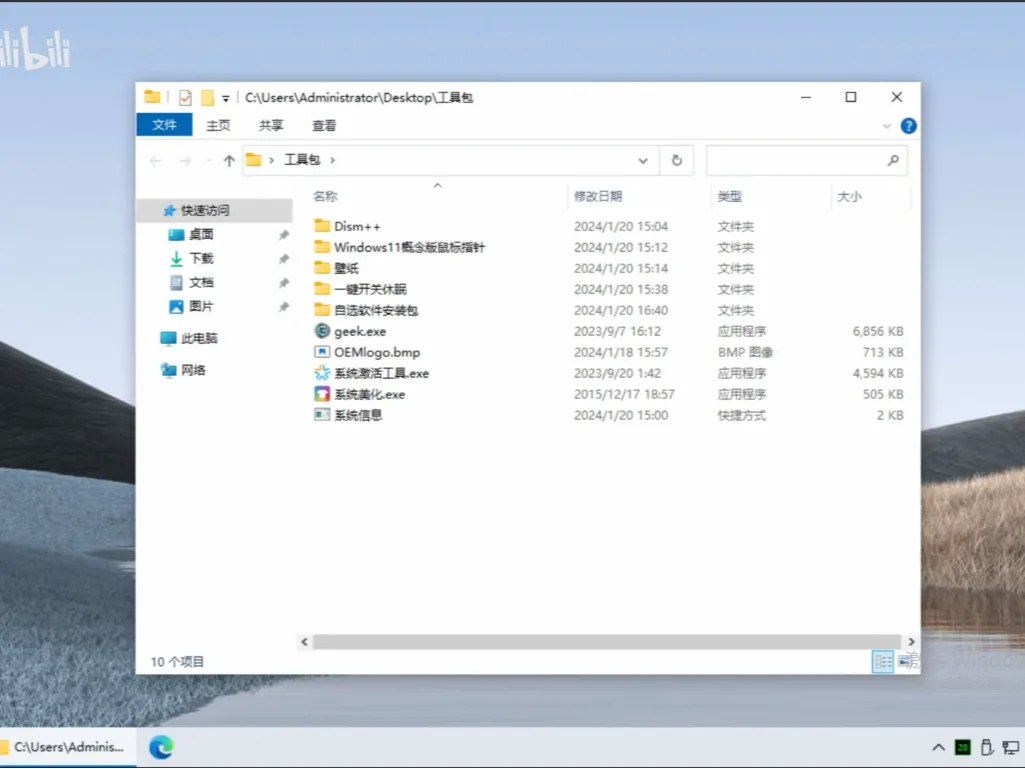Viewport: 1025px width, 769px height.
Task: Unpin 下载 from quick access
Action: (x=284, y=258)
